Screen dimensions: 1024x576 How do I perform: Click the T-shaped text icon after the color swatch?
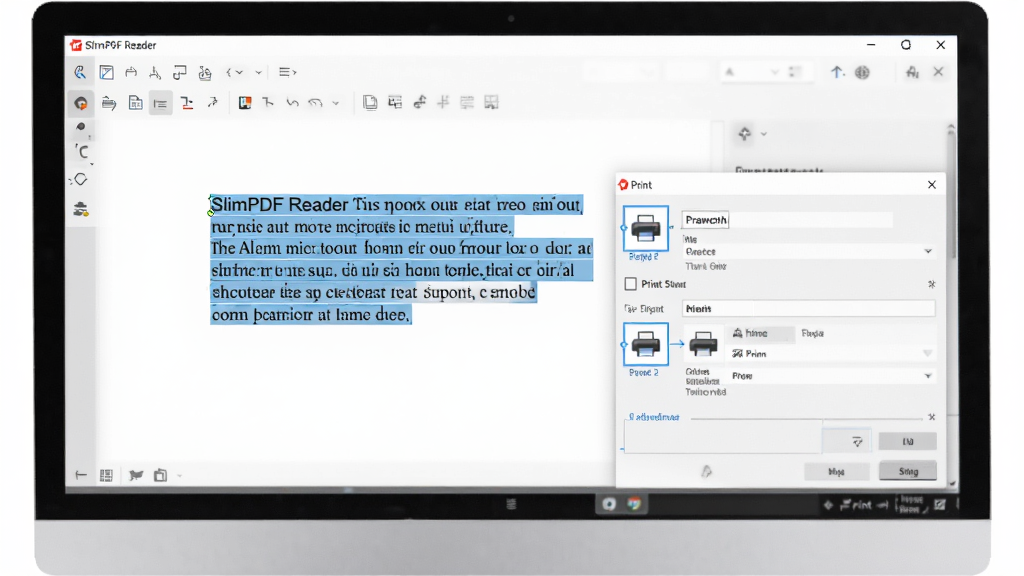pyautogui.click(x=268, y=102)
